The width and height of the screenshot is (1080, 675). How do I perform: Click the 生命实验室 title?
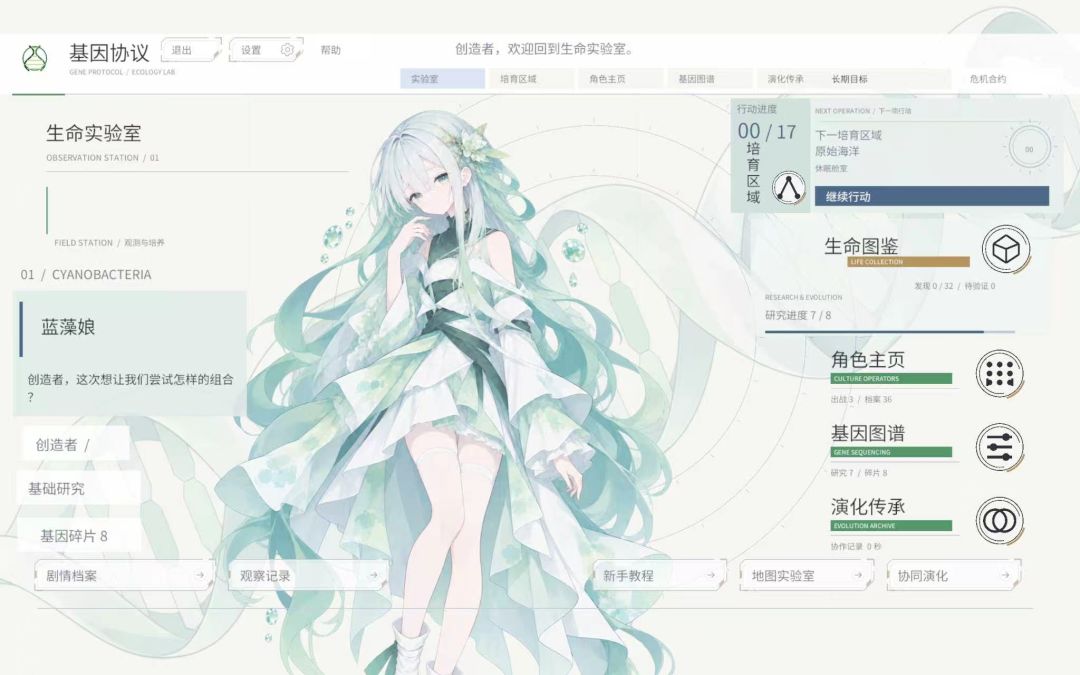click(94, 133)
